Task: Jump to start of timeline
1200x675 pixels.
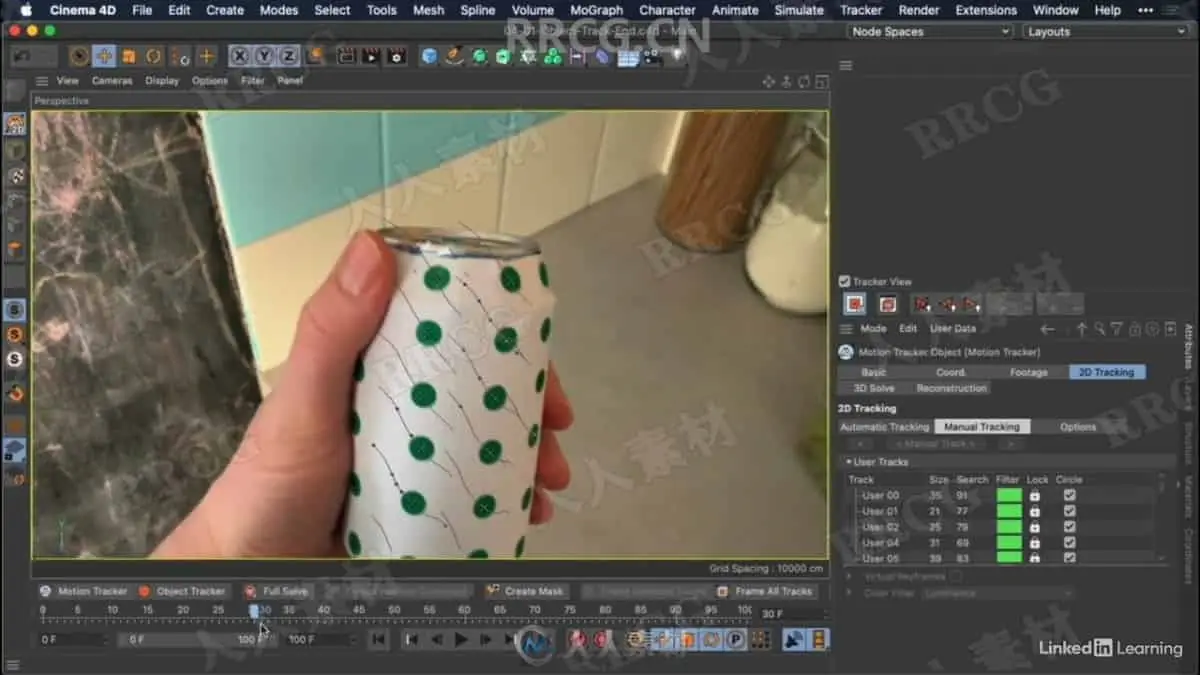Action: coord(378,639)
